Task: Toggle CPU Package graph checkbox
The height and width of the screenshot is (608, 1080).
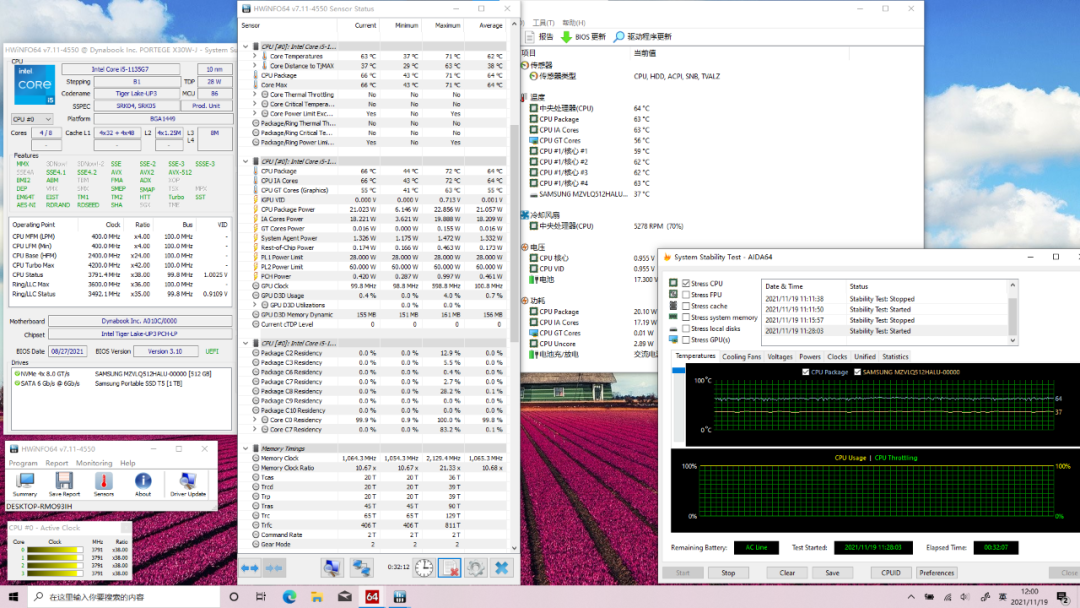Action: point(805,372)
